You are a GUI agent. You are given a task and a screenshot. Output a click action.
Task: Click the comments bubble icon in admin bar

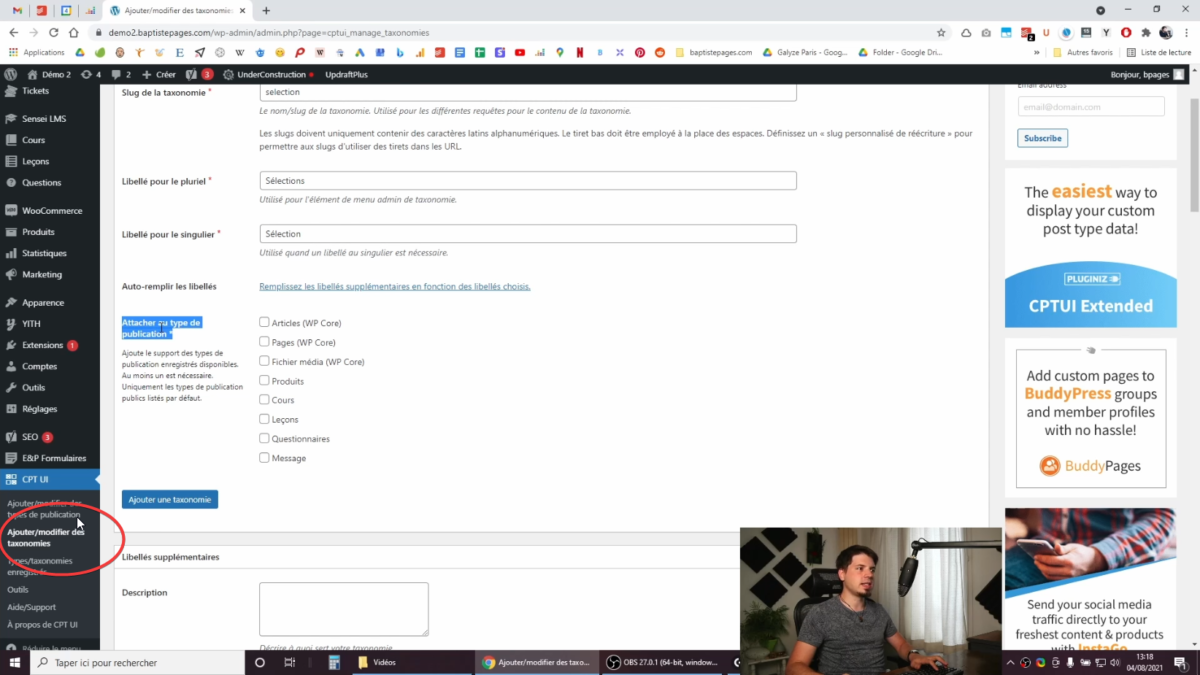click(x=116, y=74)
